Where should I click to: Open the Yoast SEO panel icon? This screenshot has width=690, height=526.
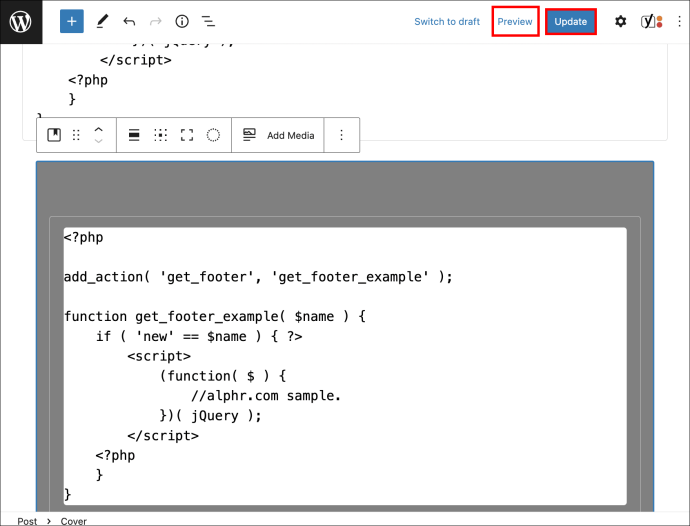tap(652, 22)
